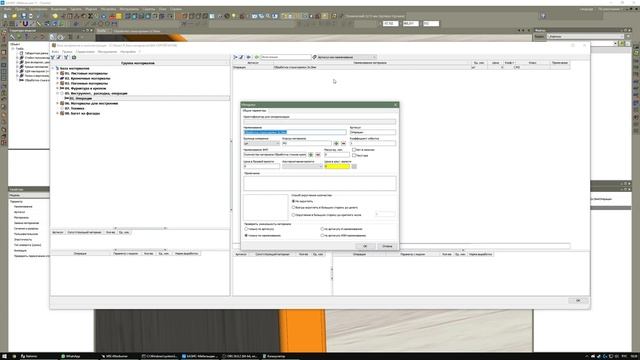
Task: Collapse the '05. Инструмент, расходка, операции' group
Action: pos(58,93)
